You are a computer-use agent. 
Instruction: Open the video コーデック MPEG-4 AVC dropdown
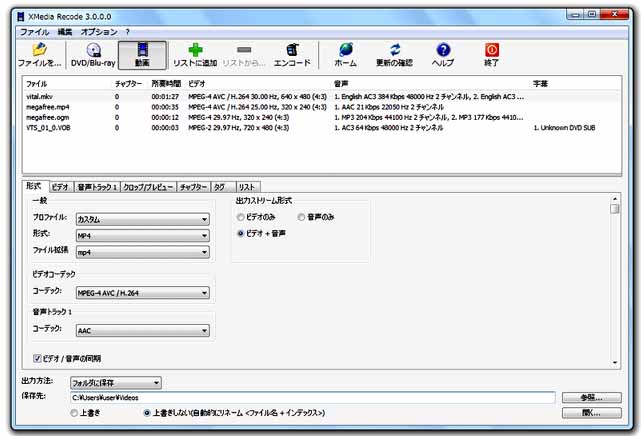(141, 294)
